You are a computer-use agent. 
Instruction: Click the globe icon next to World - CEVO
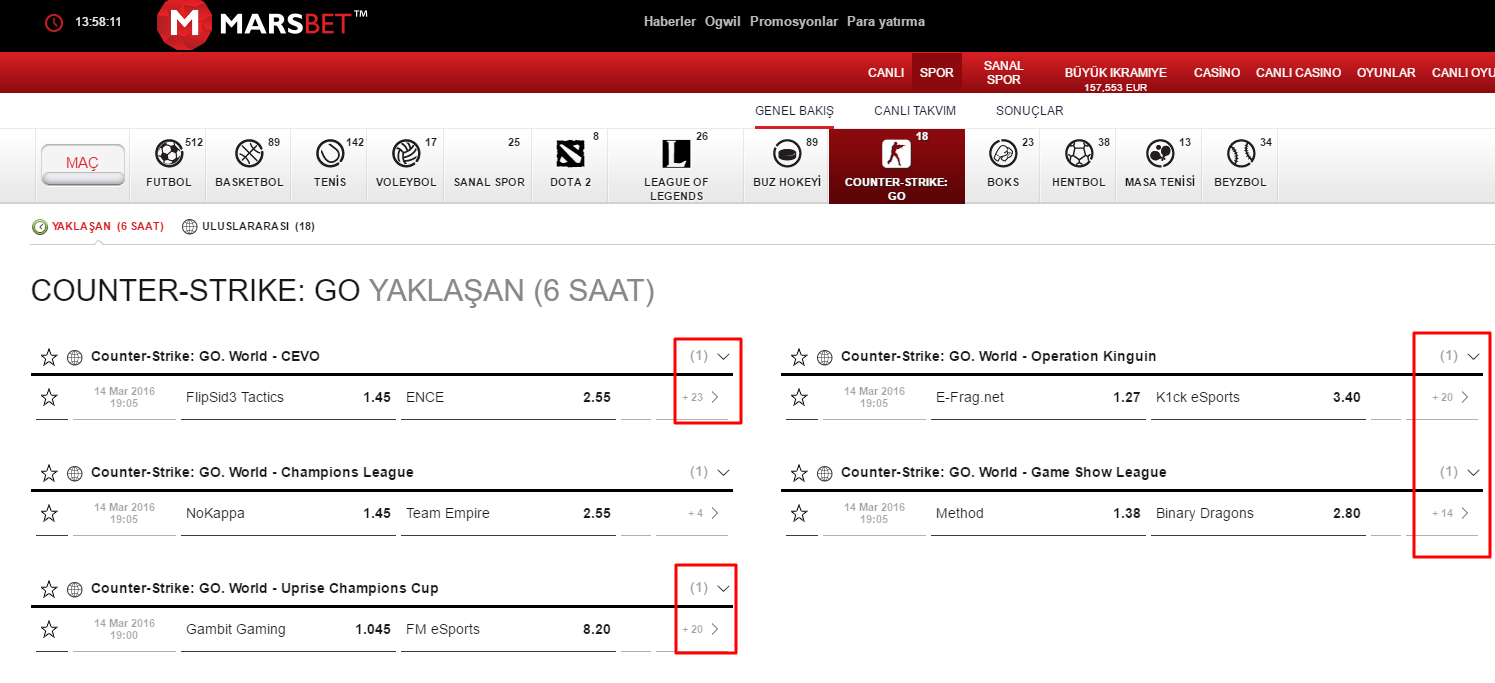click(74, 357)
